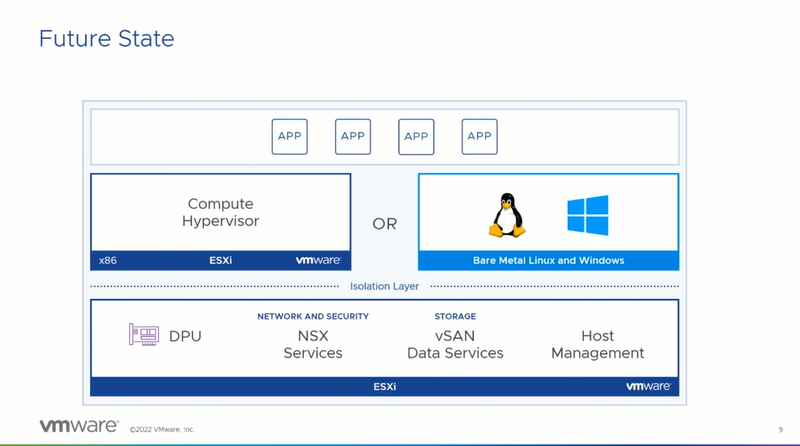Image resolution: width=800 pixels, height=446 pixels.
Task: Click the 'ESXi' label beside the x86 label
Action: (x=220, y=260)
